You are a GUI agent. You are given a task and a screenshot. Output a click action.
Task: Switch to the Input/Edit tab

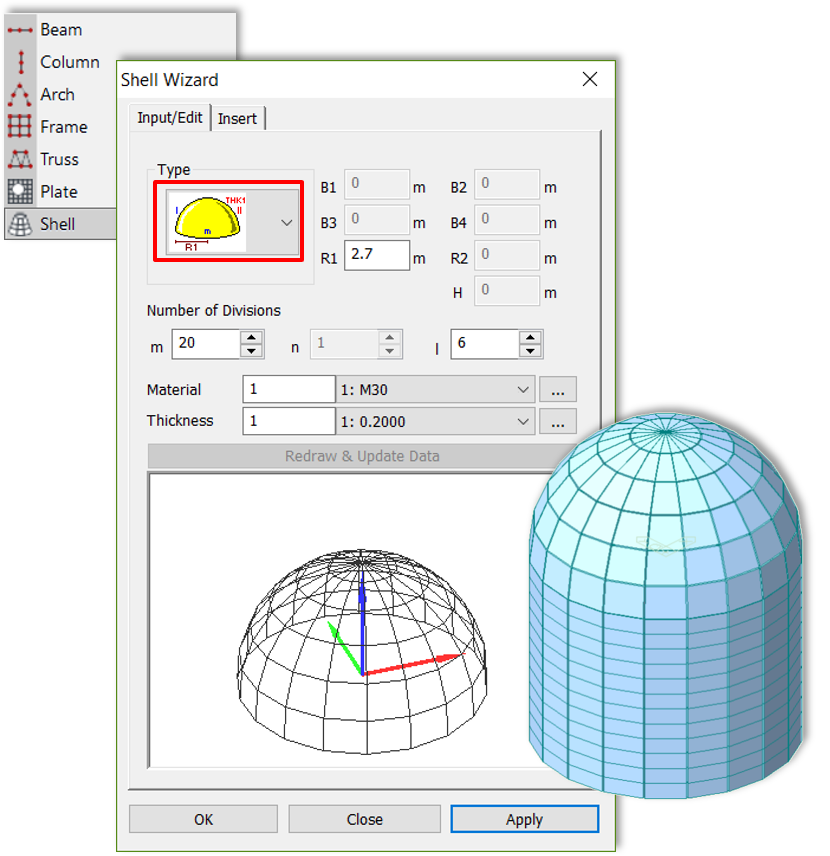[170, 117]
